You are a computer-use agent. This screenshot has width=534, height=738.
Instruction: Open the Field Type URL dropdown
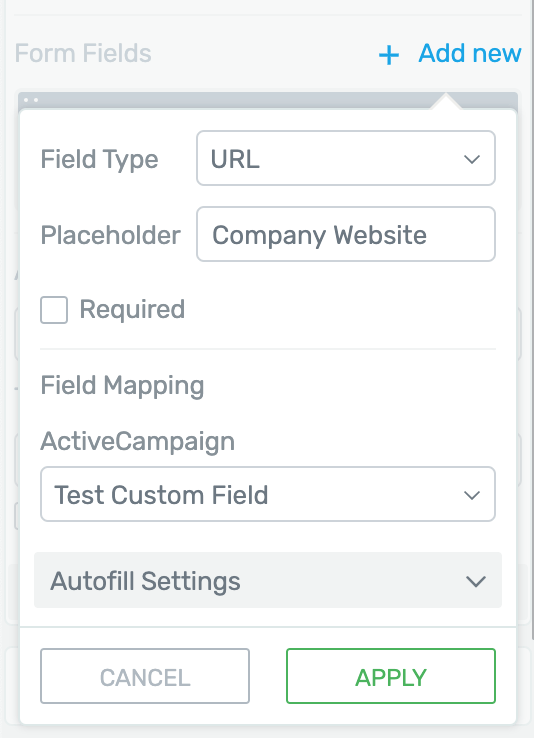[x=346, y=158]
